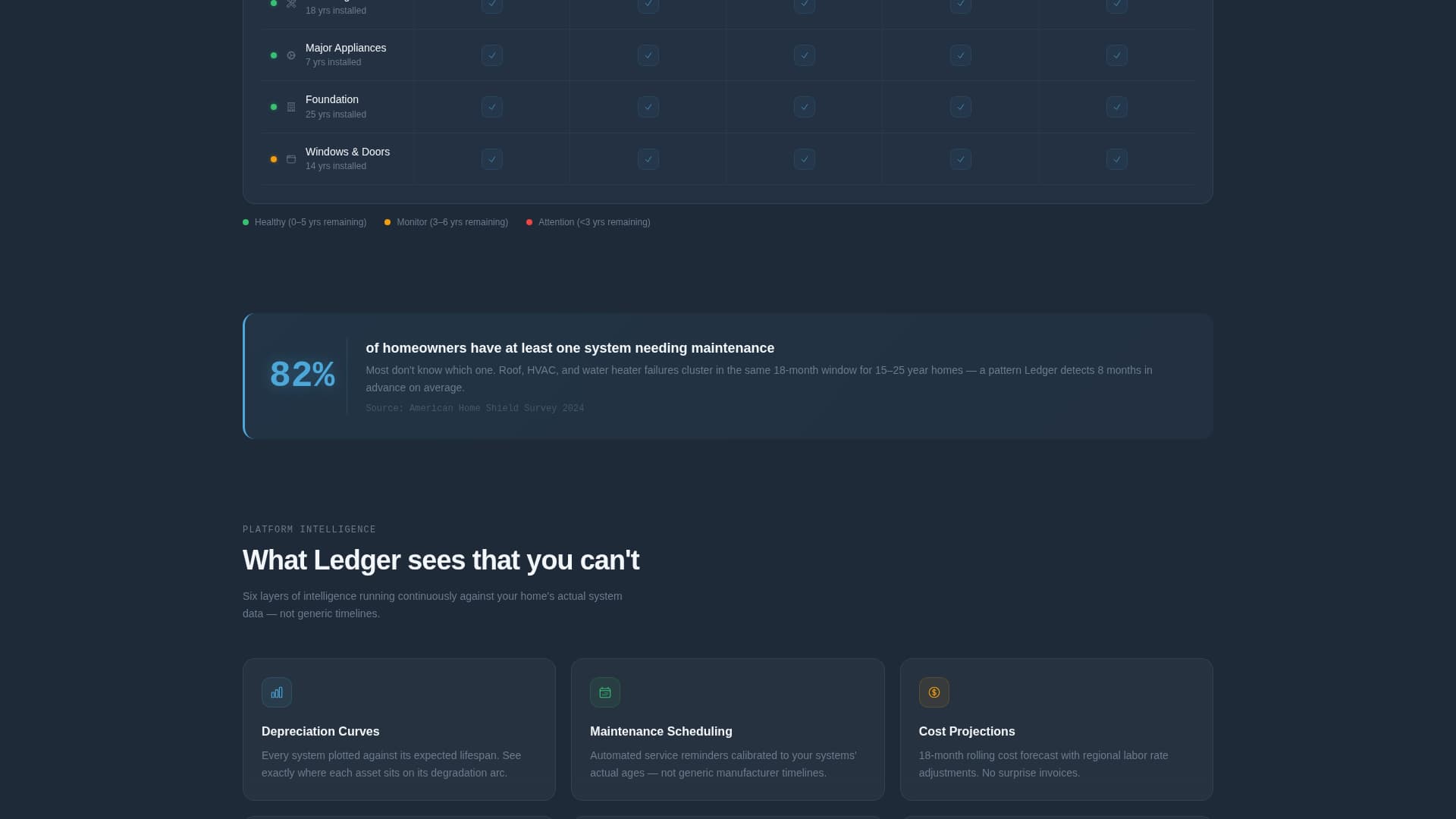Toggle the second checkbox in Major Appliances row

648,55
